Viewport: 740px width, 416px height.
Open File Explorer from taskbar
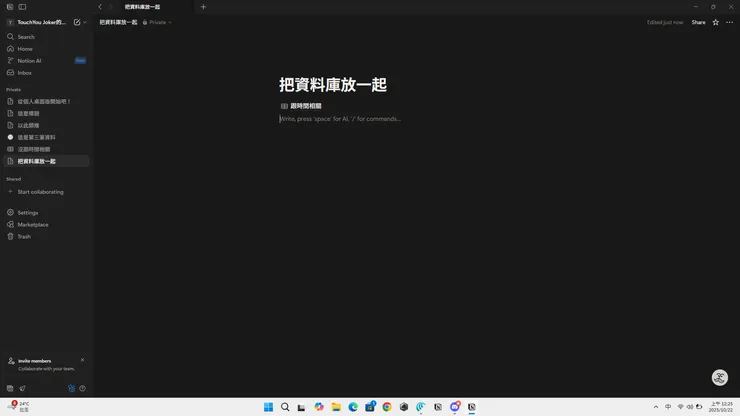point(336,407)
